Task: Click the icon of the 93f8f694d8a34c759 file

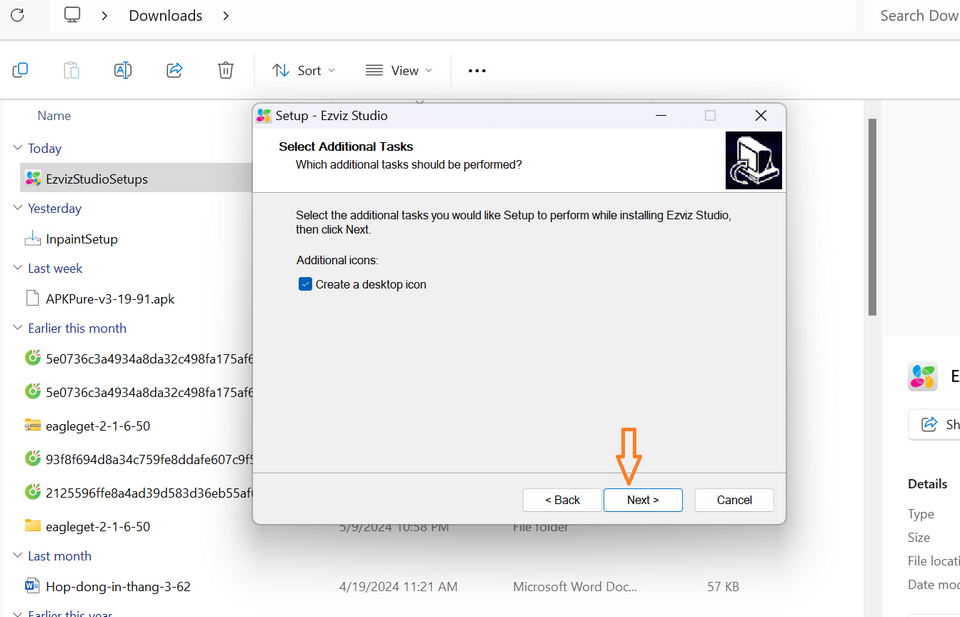Action: (x=32, y=458)
